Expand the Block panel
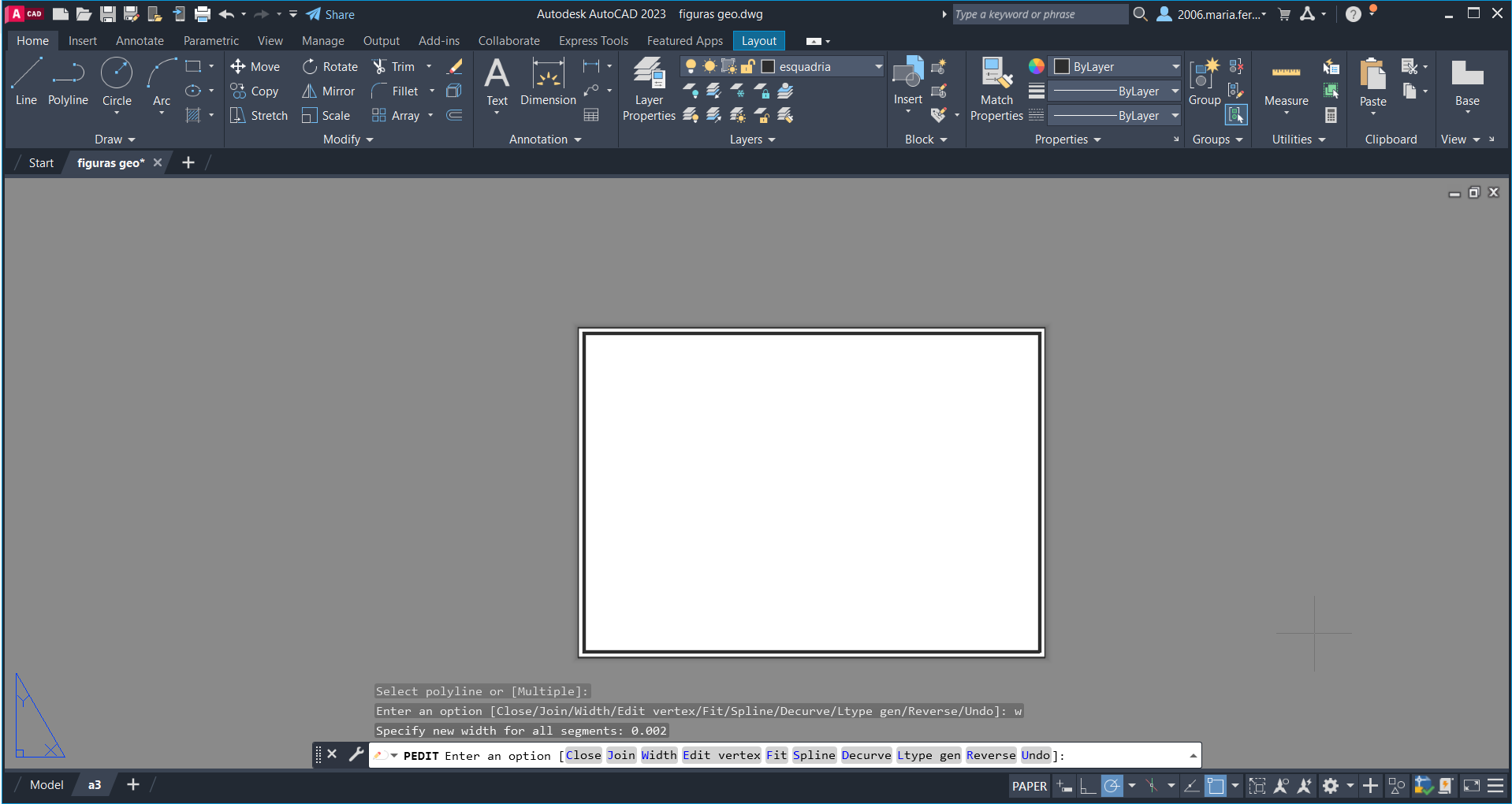The height and width of the screenshot is (804, 1512). (926, 140)
